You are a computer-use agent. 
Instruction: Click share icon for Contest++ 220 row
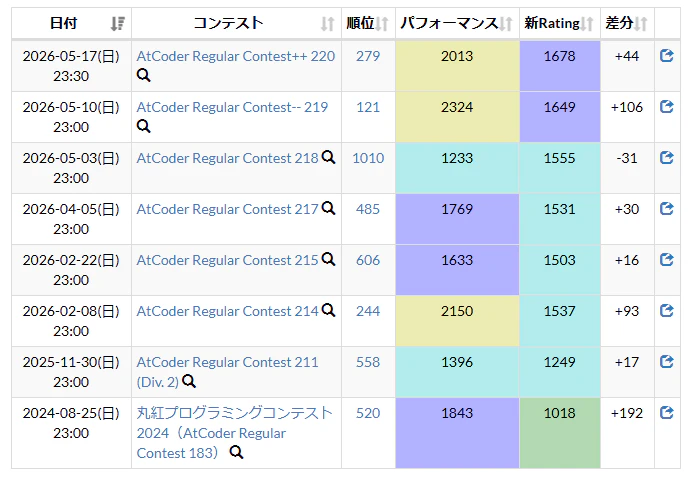666,56
